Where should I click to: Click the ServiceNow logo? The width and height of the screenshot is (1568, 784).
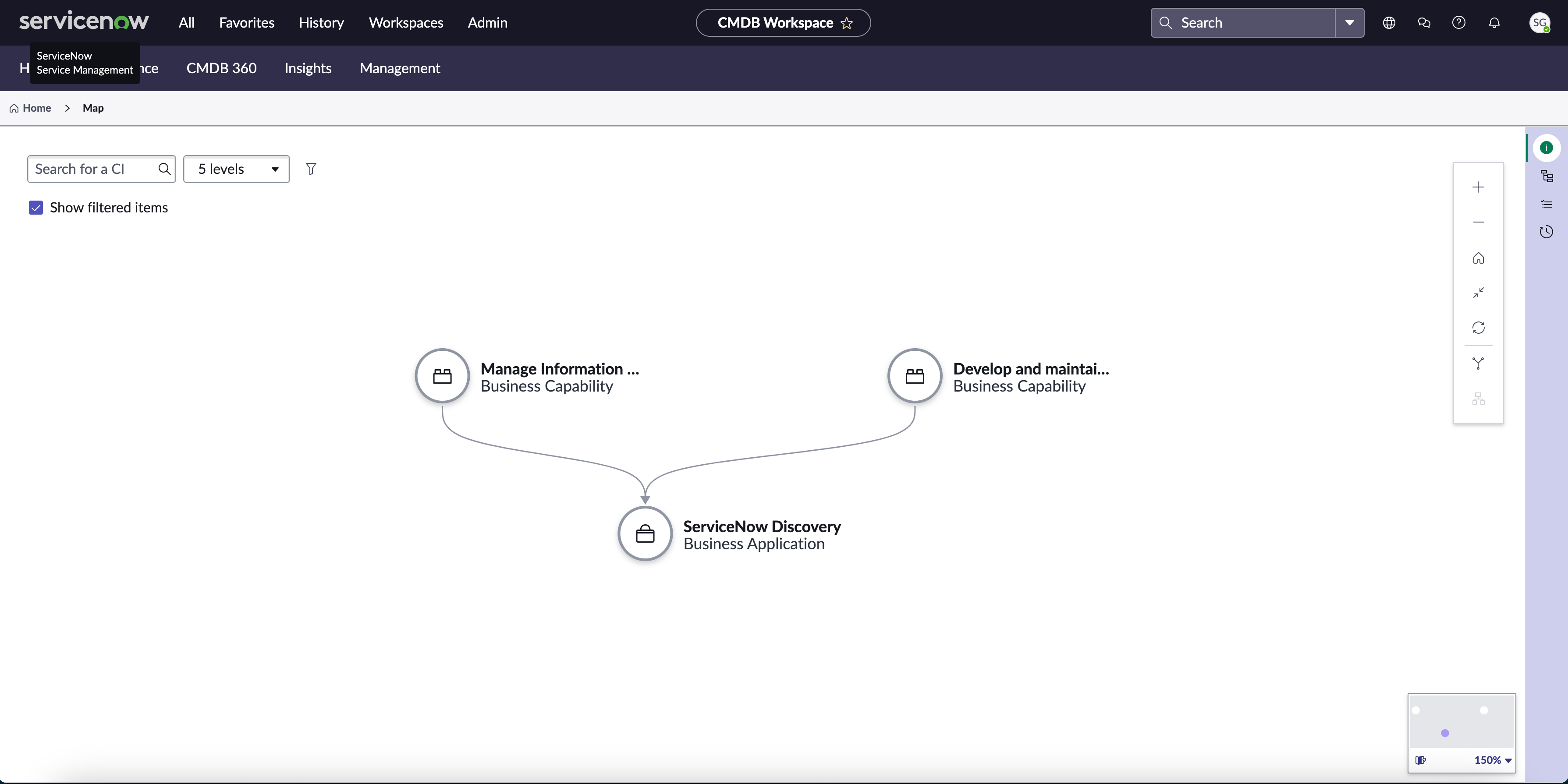click(x=84, y=21)
